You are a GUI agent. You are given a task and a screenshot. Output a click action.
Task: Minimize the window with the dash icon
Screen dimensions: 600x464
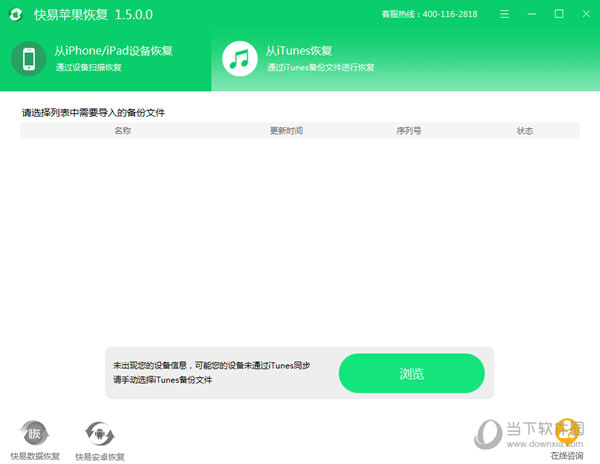pyautogui.click(x=532, y=14)
